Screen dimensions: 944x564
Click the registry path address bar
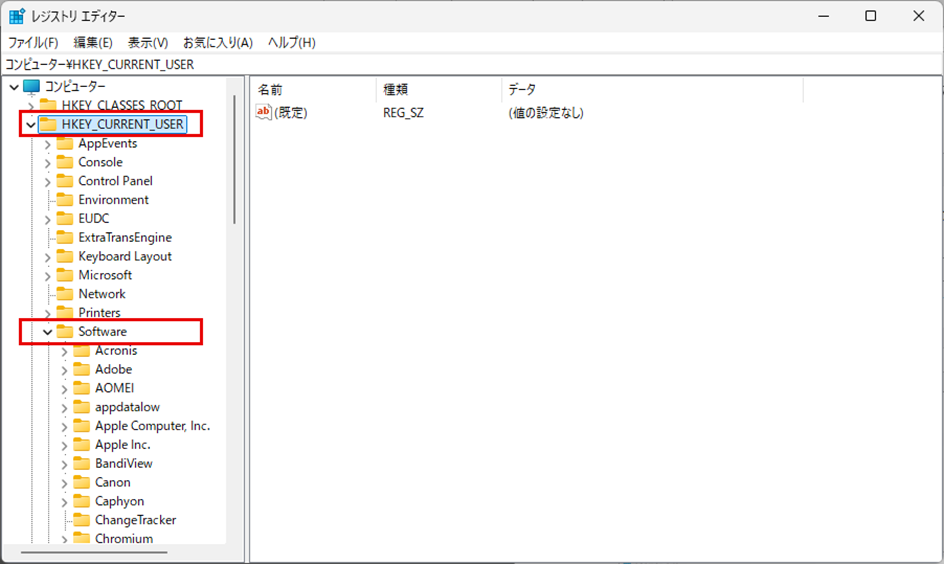coord(472,64)
